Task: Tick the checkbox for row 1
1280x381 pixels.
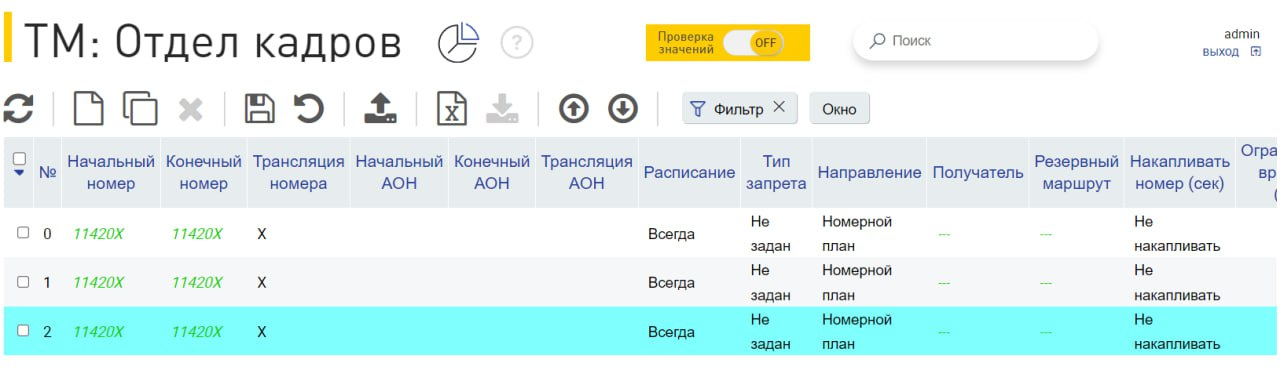Action: (x=23, y=282)
